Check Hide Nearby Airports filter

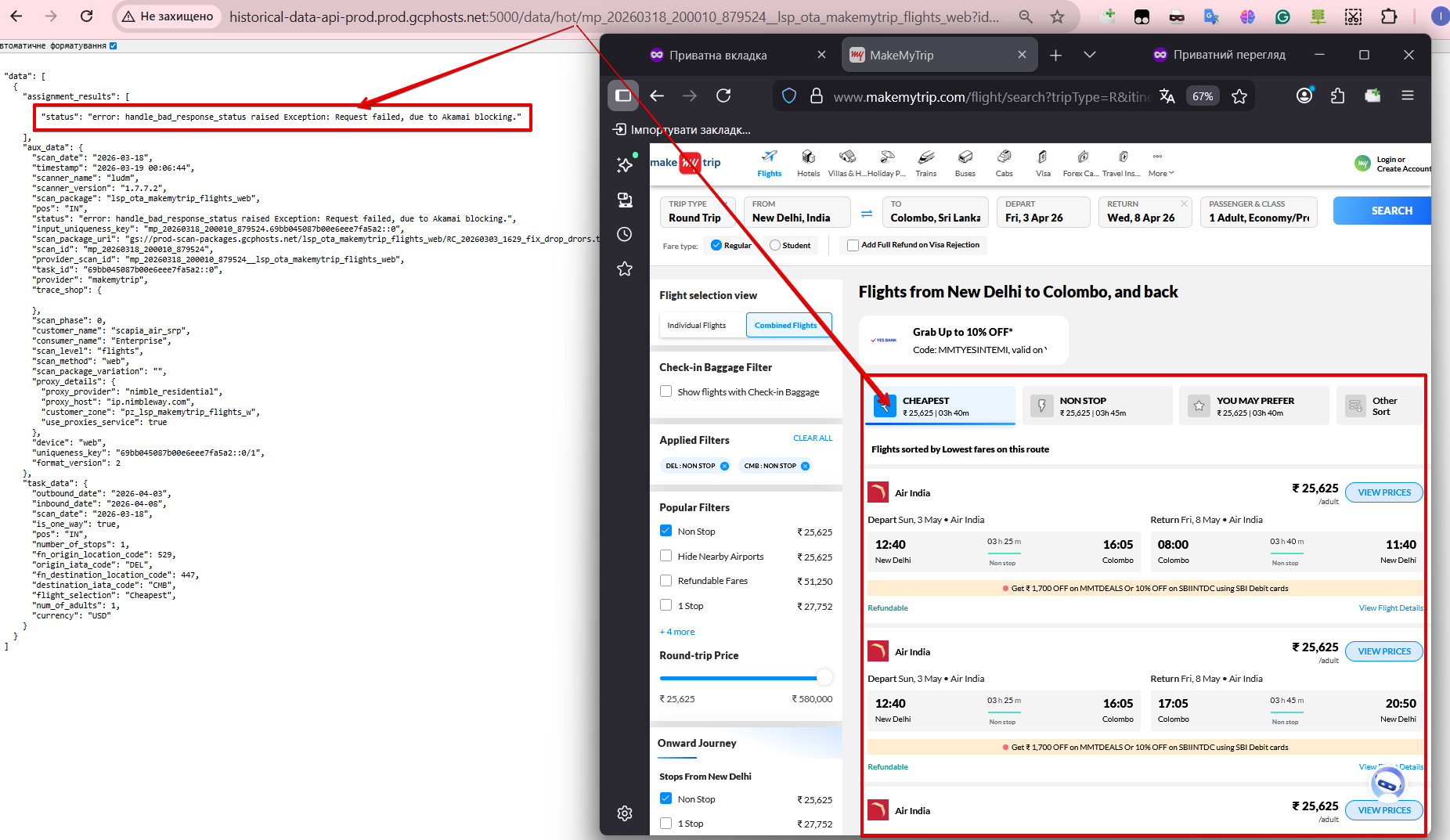point(665,556)
